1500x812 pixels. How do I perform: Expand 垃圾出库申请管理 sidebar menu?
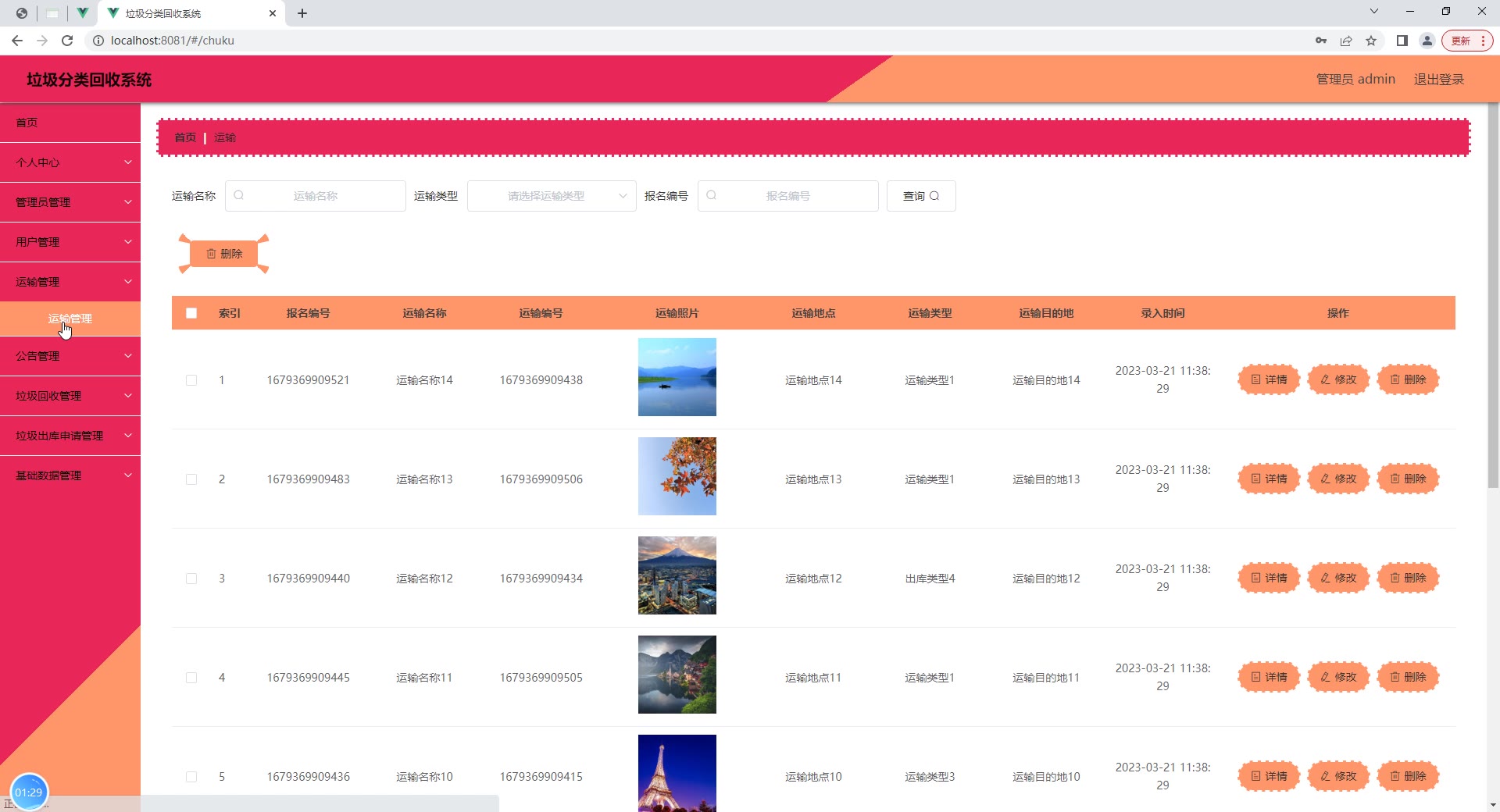[70, 436]
